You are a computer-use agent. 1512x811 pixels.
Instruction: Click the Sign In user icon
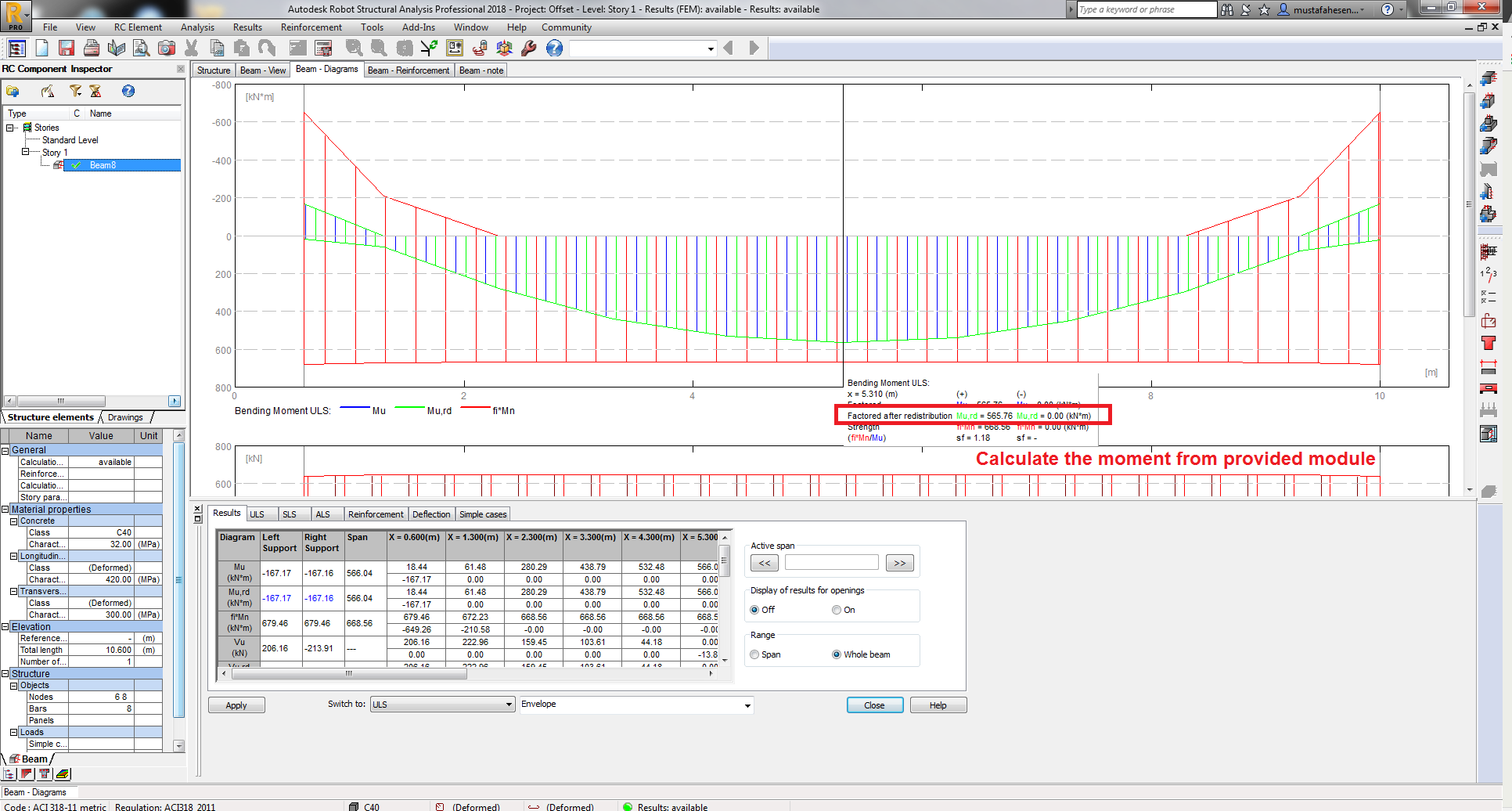tap(1283, 9)
